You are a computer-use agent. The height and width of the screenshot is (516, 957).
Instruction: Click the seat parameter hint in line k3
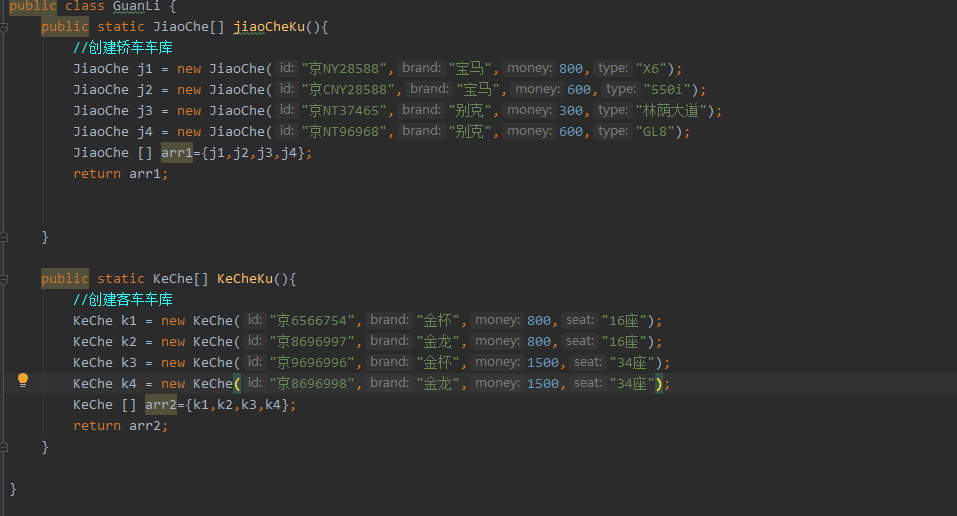tap(588, 362)
